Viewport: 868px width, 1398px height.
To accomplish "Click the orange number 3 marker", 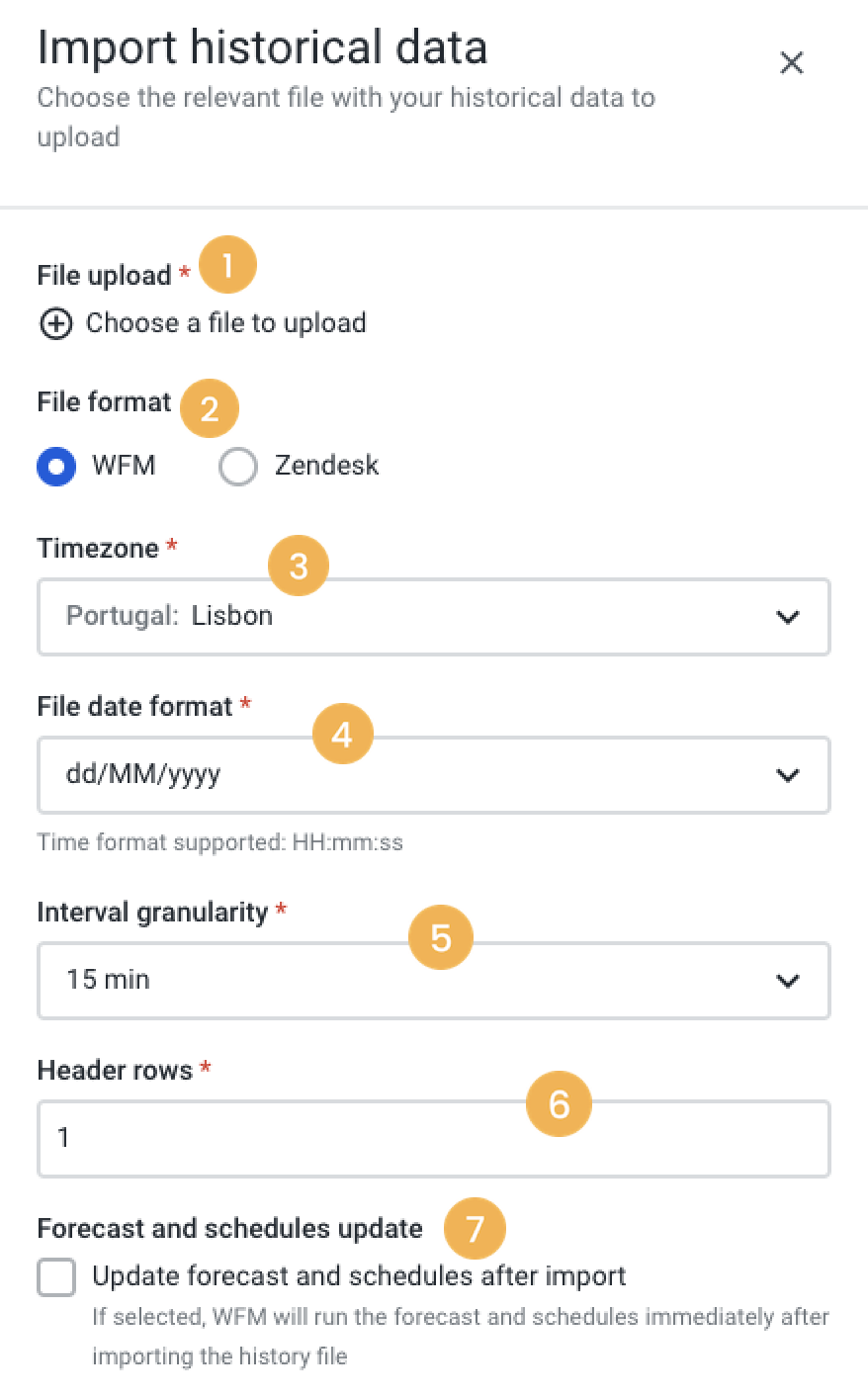I will (299, 567).
